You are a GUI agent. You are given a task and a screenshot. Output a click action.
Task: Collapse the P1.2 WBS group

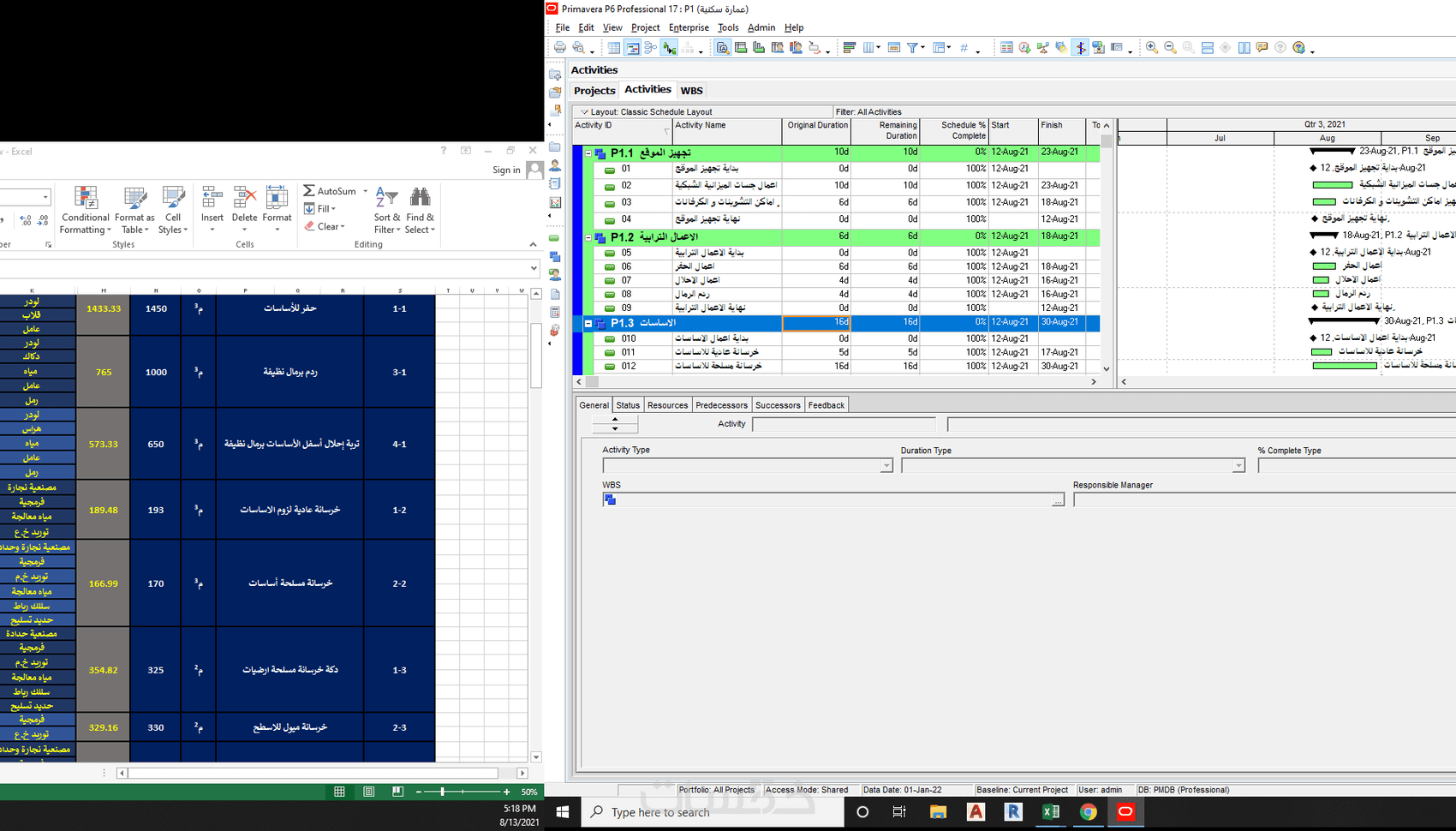588,237
